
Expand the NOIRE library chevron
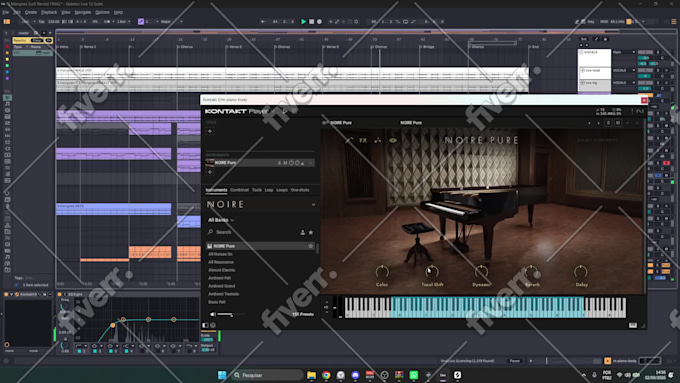pyautogui.click(x=314, y=205)
